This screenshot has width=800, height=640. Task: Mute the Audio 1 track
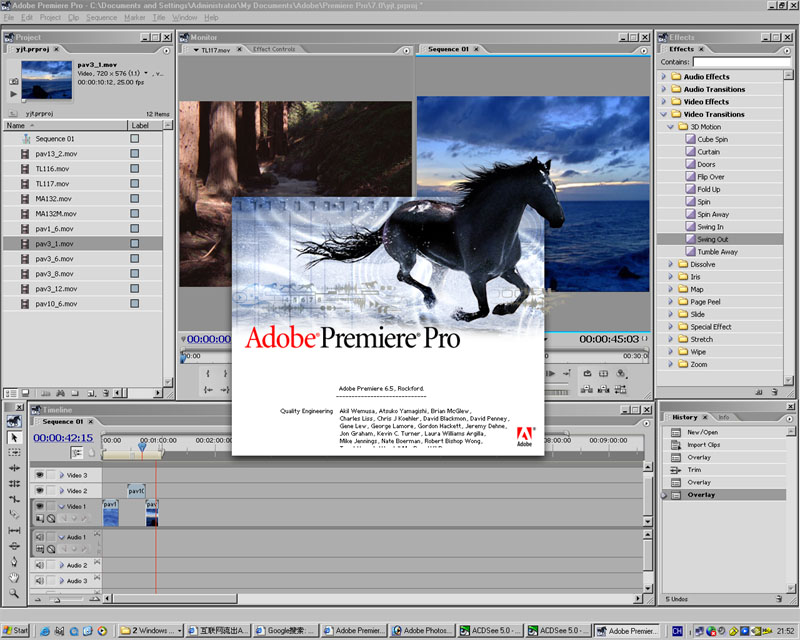[x=39, y=537]
